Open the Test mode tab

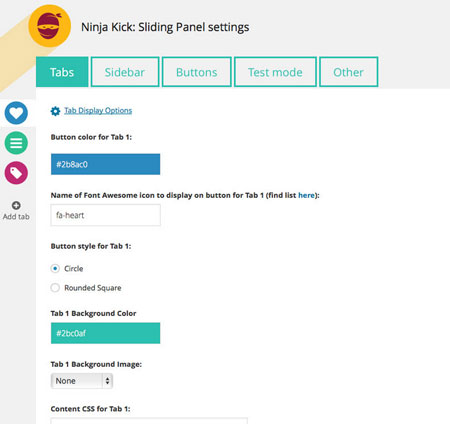pos(275,72)
